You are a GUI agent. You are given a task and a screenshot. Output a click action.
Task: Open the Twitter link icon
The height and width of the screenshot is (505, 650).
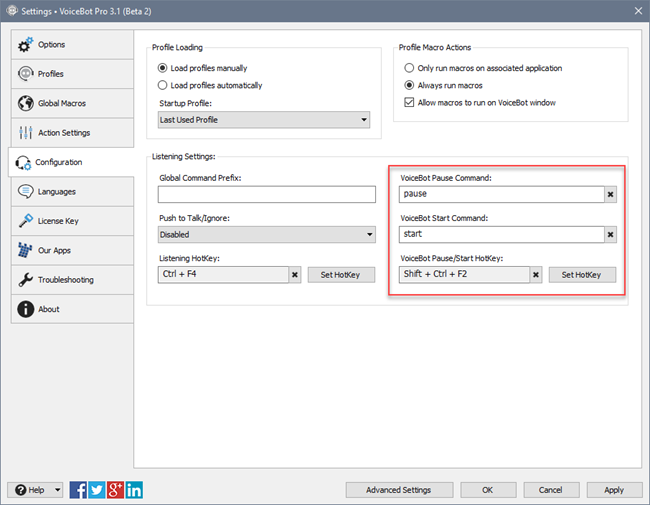97,490
